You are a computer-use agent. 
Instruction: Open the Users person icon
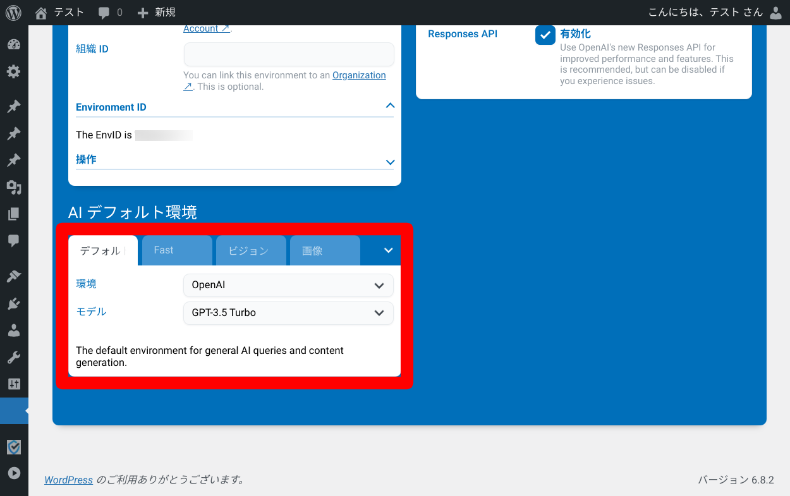pyautogui.click(x=14, y=330)
